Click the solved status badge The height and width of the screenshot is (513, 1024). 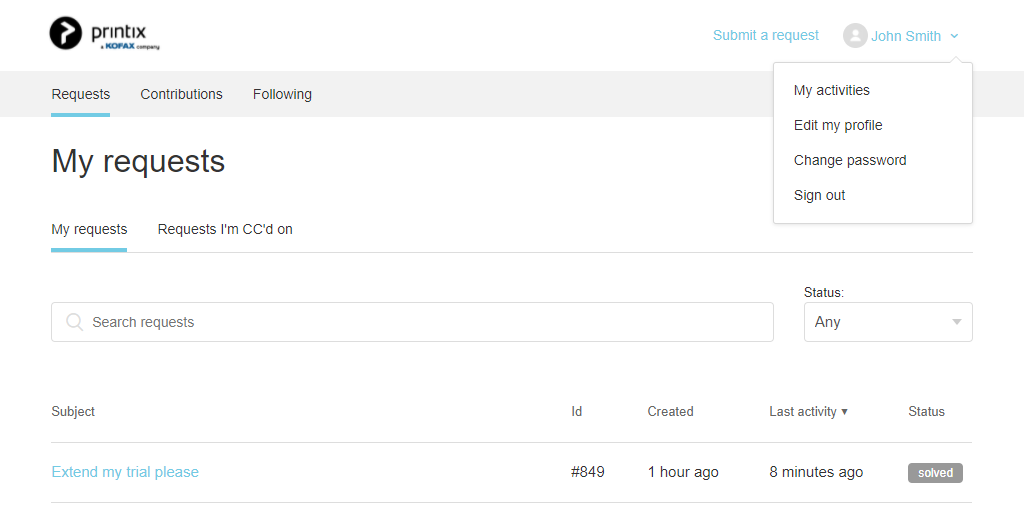[935, 473]
